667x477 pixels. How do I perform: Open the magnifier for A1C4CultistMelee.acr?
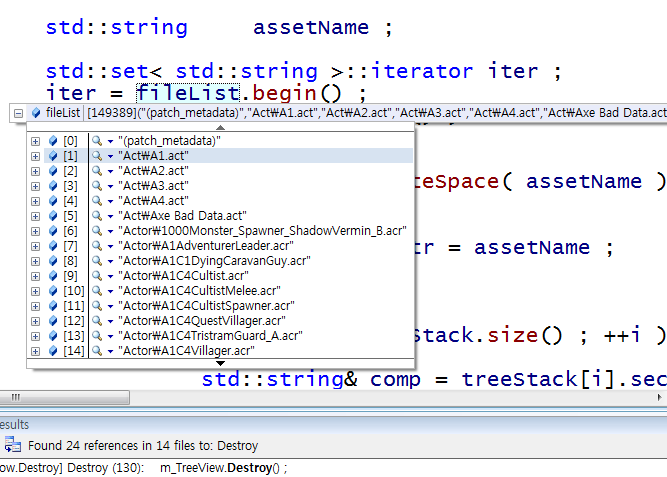point(97,291)
